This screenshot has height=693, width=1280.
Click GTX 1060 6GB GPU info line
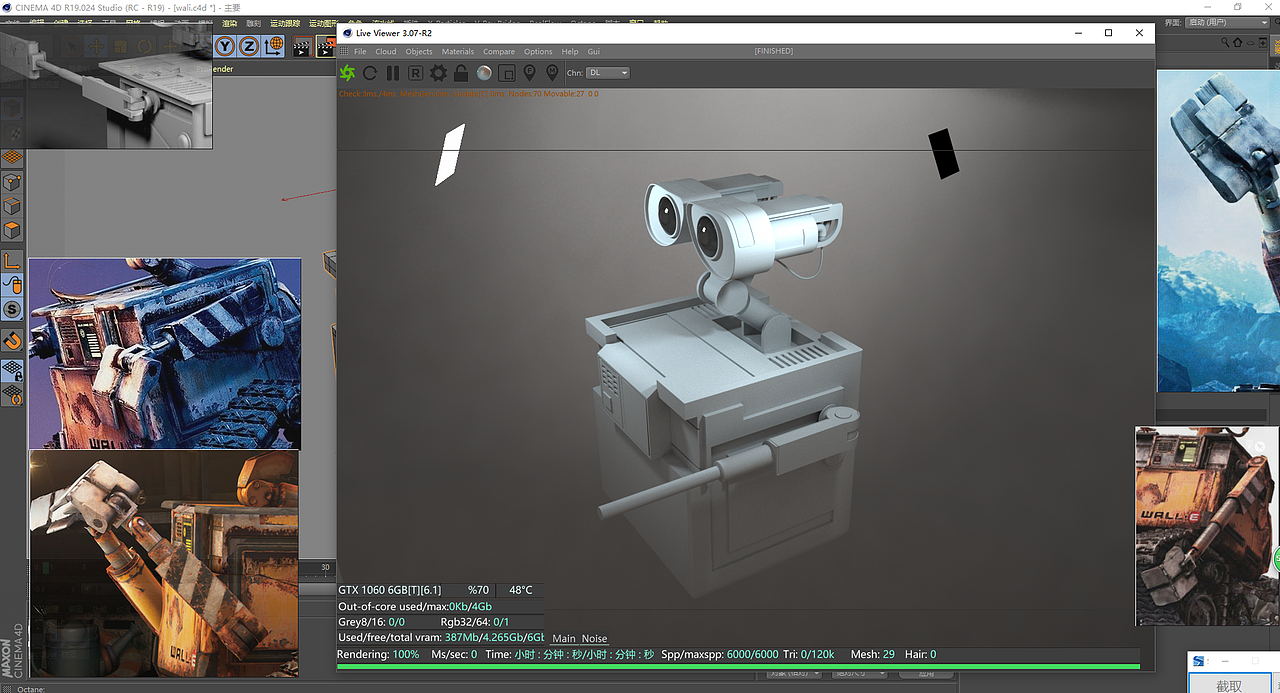(389, 590)
